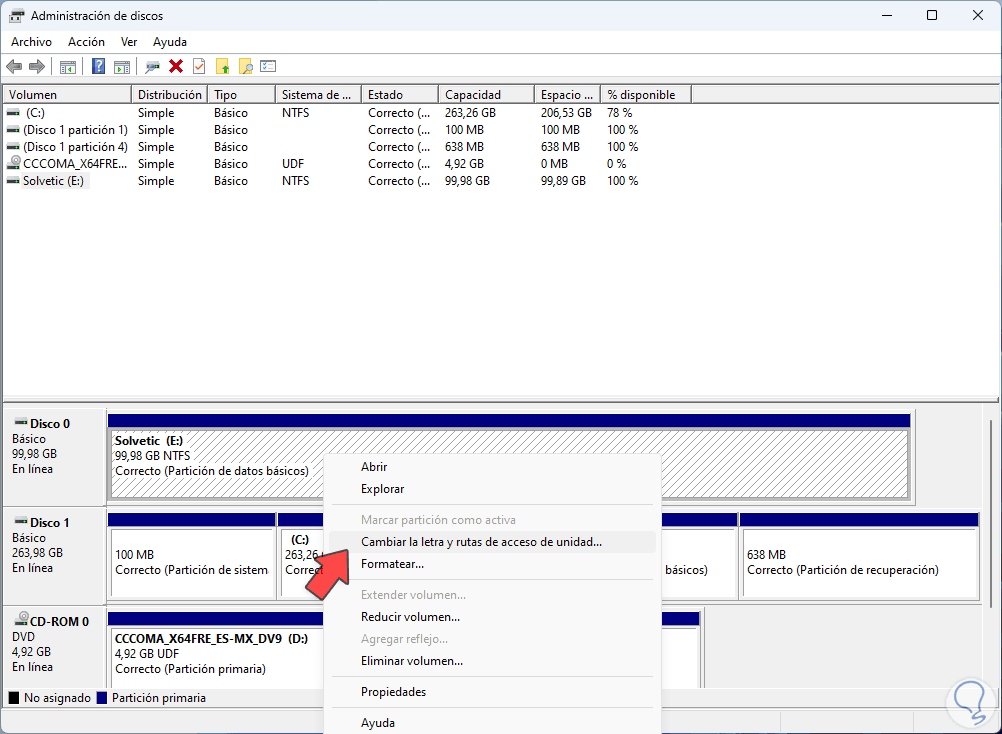The width and height of the screenshot is (1002, 734).
Task: Click the 263,26 GB capacity cell
Action: 470,112
